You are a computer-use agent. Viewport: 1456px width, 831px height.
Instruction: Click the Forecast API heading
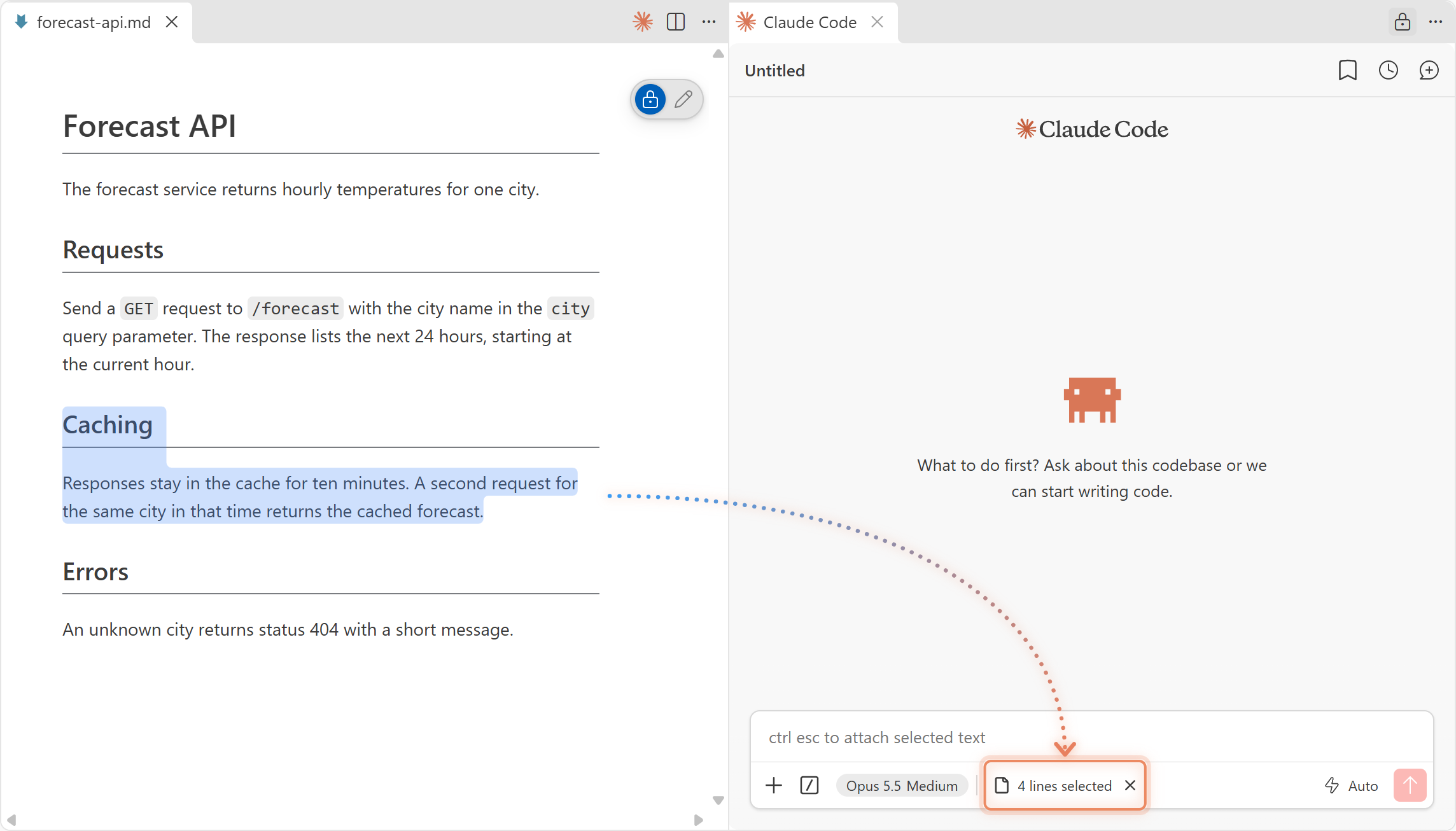click(x=150, y=126)
